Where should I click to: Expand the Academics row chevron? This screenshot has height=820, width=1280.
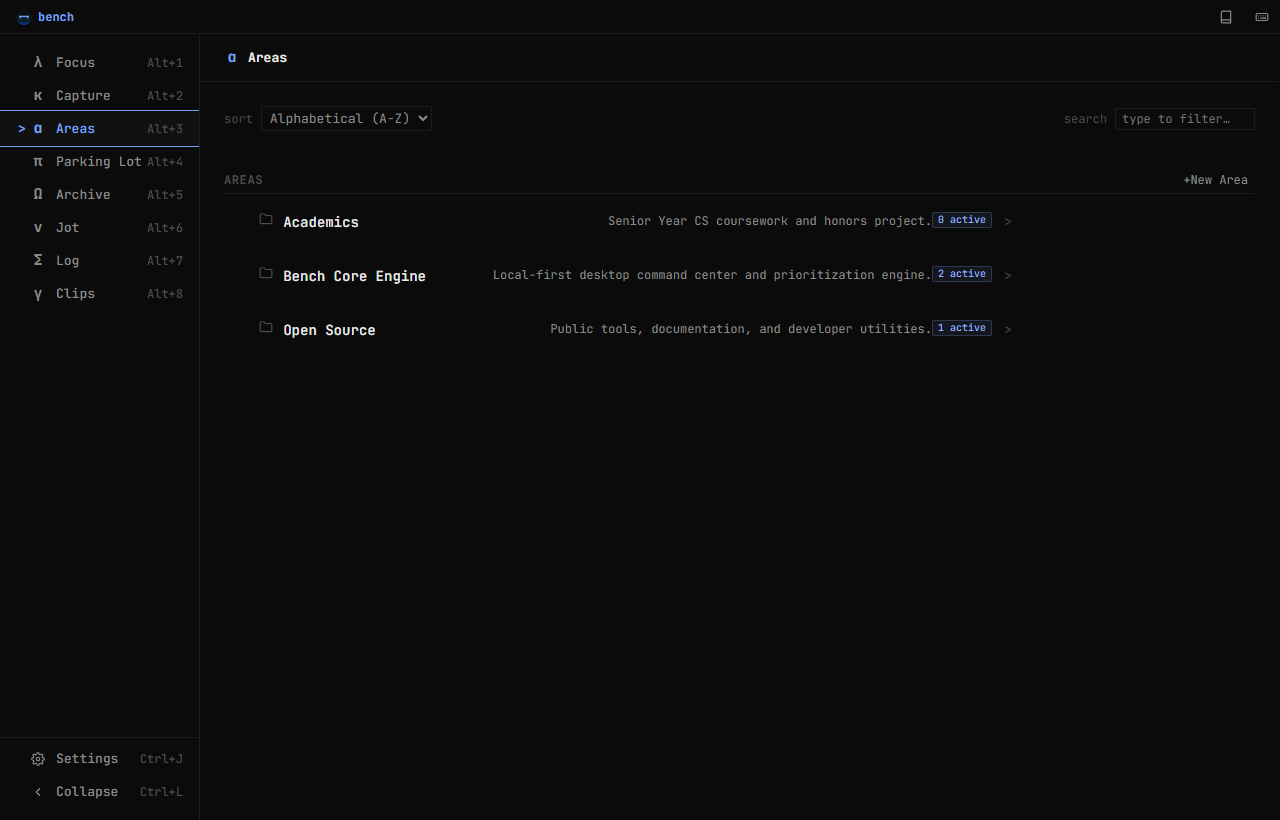[1008, 221]
